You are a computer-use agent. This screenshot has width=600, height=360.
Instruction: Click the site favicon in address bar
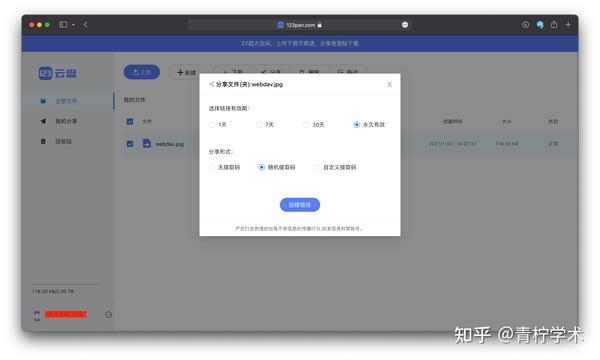click(x=280, y=25)
